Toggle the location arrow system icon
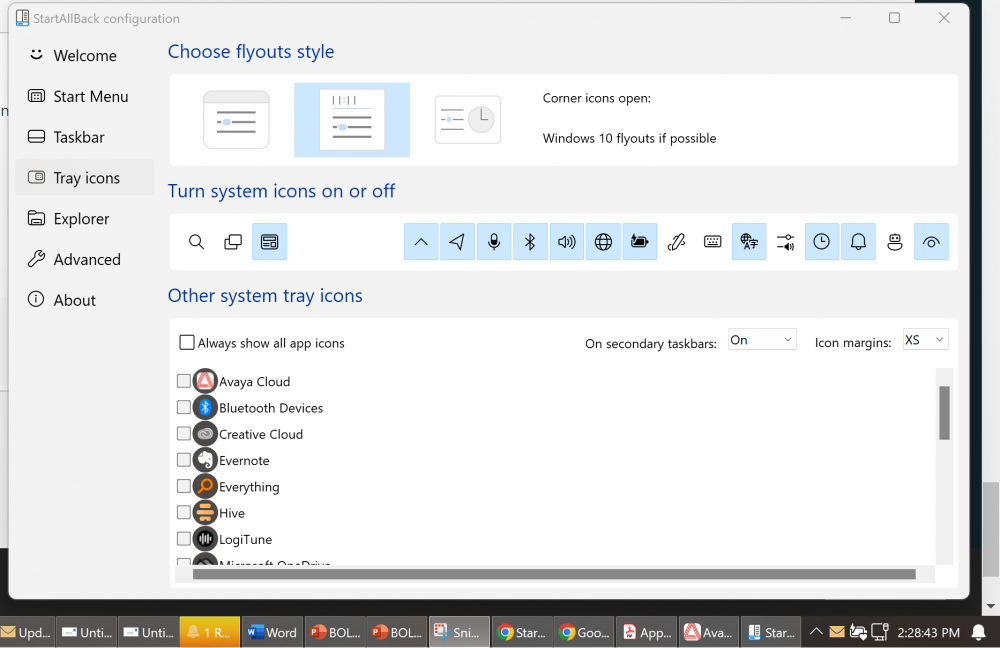Image resolution: width=1000 pixels, height=648 pixels. point(457,242)
